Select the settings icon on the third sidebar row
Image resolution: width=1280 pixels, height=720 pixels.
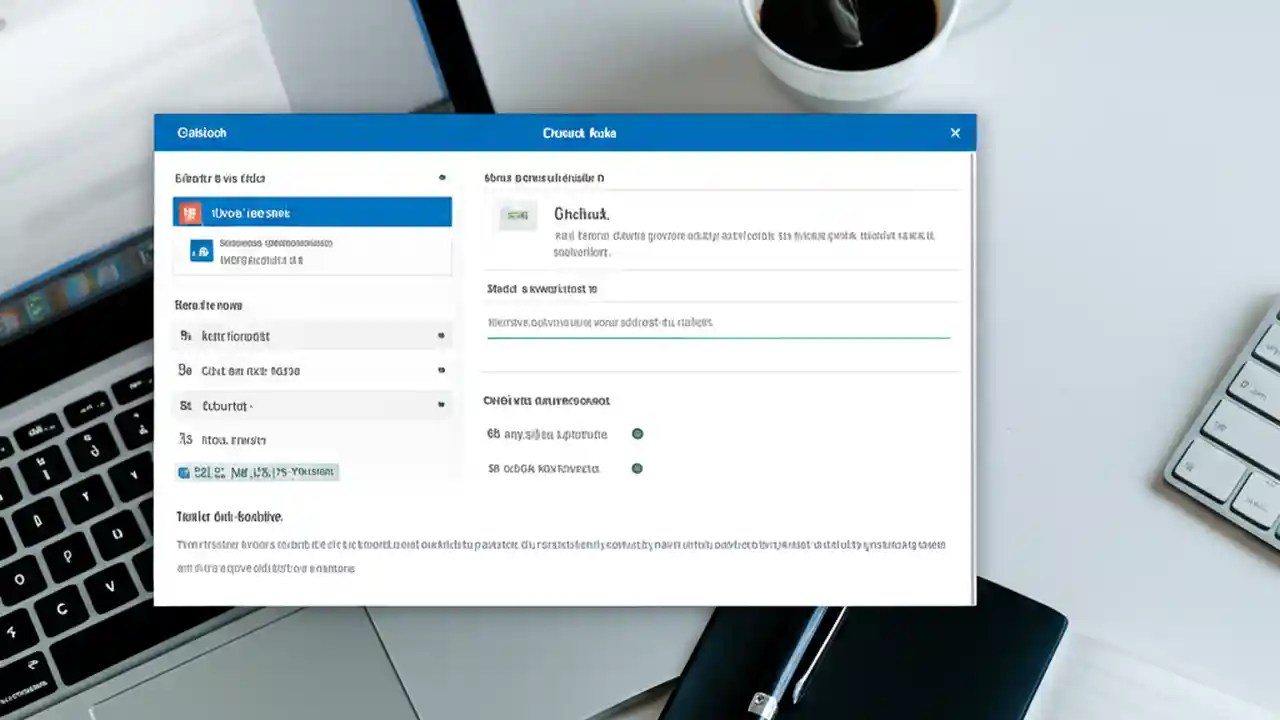coord(185,405)
